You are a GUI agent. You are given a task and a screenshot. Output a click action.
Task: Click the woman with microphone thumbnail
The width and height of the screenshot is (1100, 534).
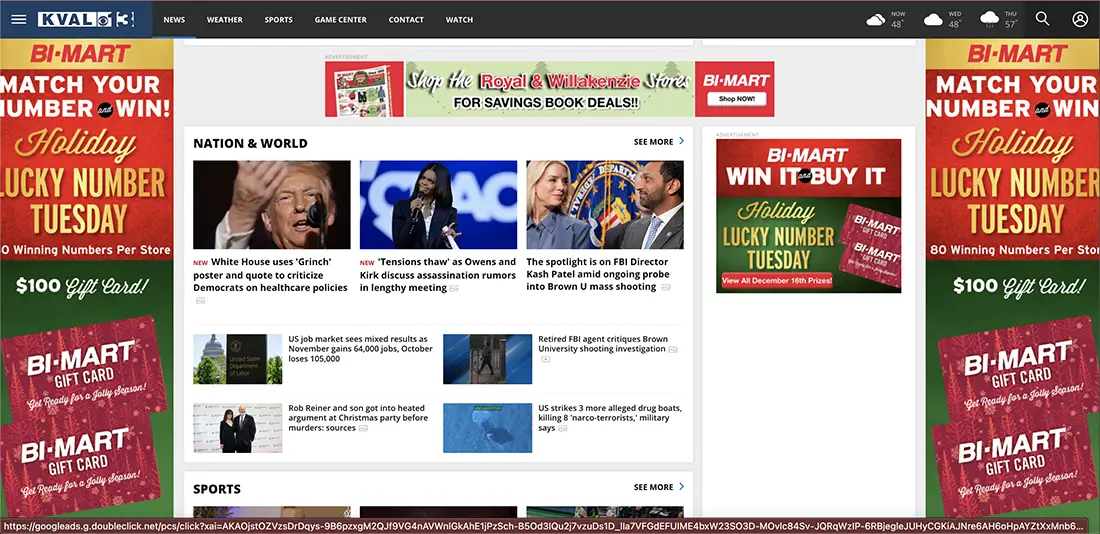[438, 205]
